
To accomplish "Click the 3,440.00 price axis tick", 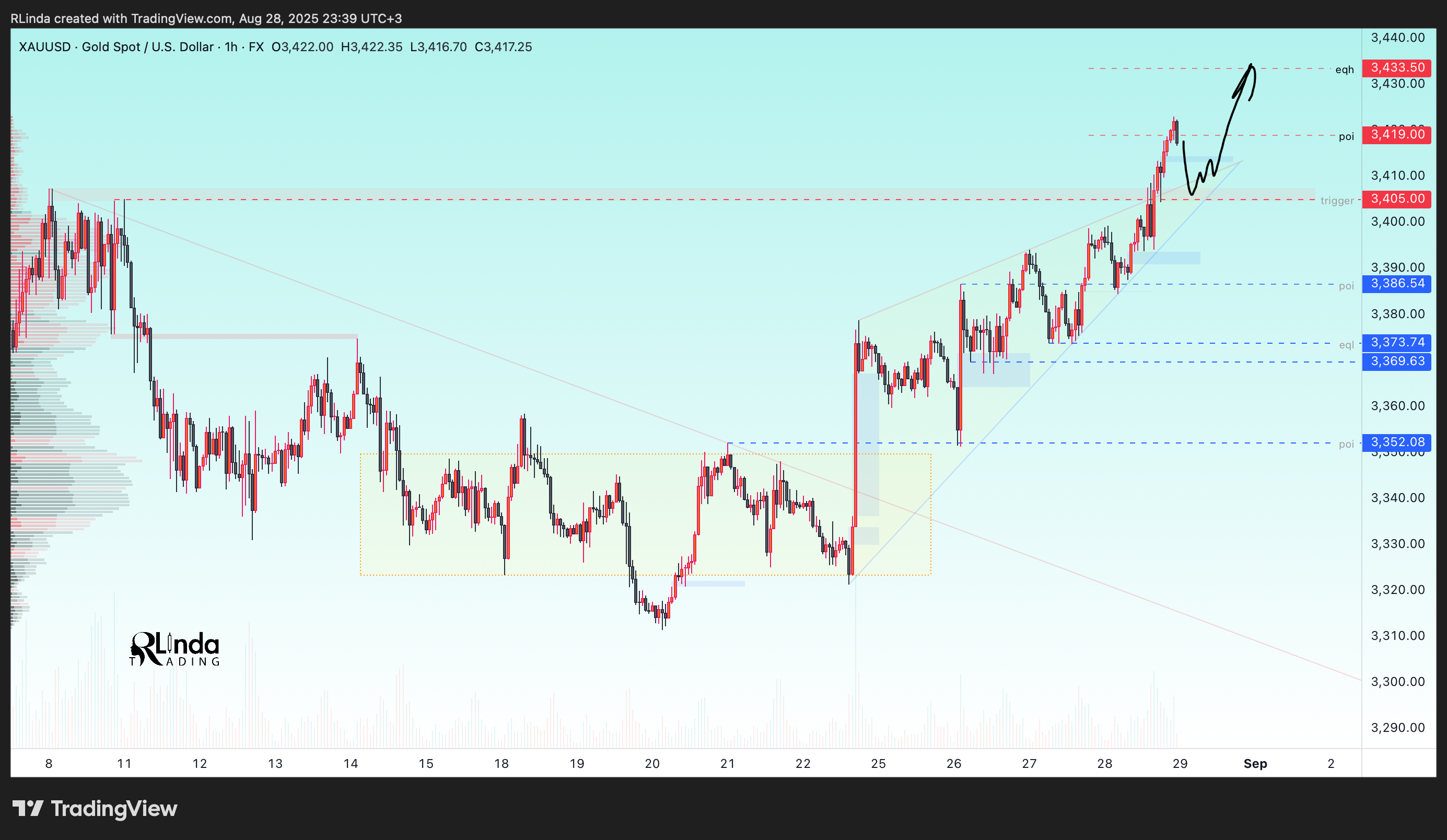I will click(x=1397, y=38).
